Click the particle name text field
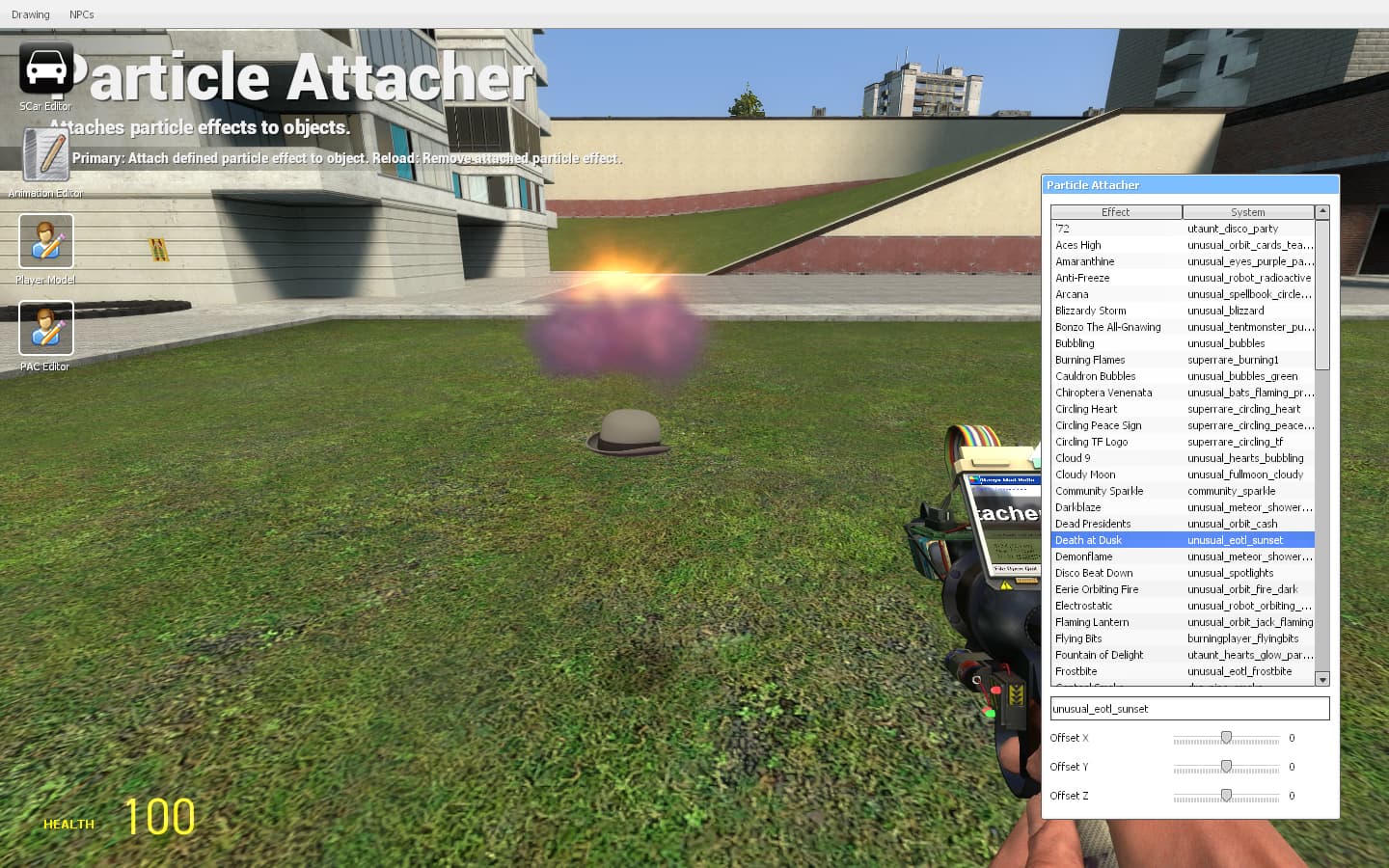This screenshot has height=868, width=1389. click(1189, 709)
